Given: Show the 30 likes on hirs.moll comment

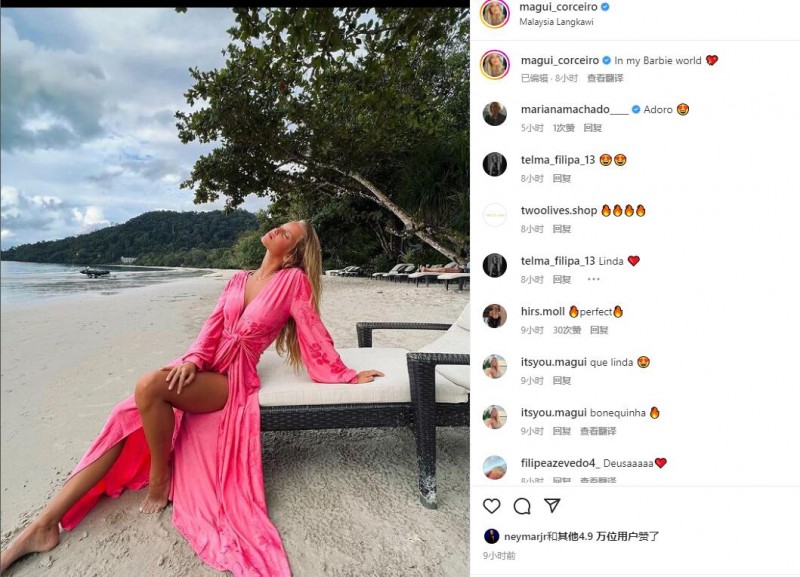Looking at the screenshot, I should [x=567, y=330].
